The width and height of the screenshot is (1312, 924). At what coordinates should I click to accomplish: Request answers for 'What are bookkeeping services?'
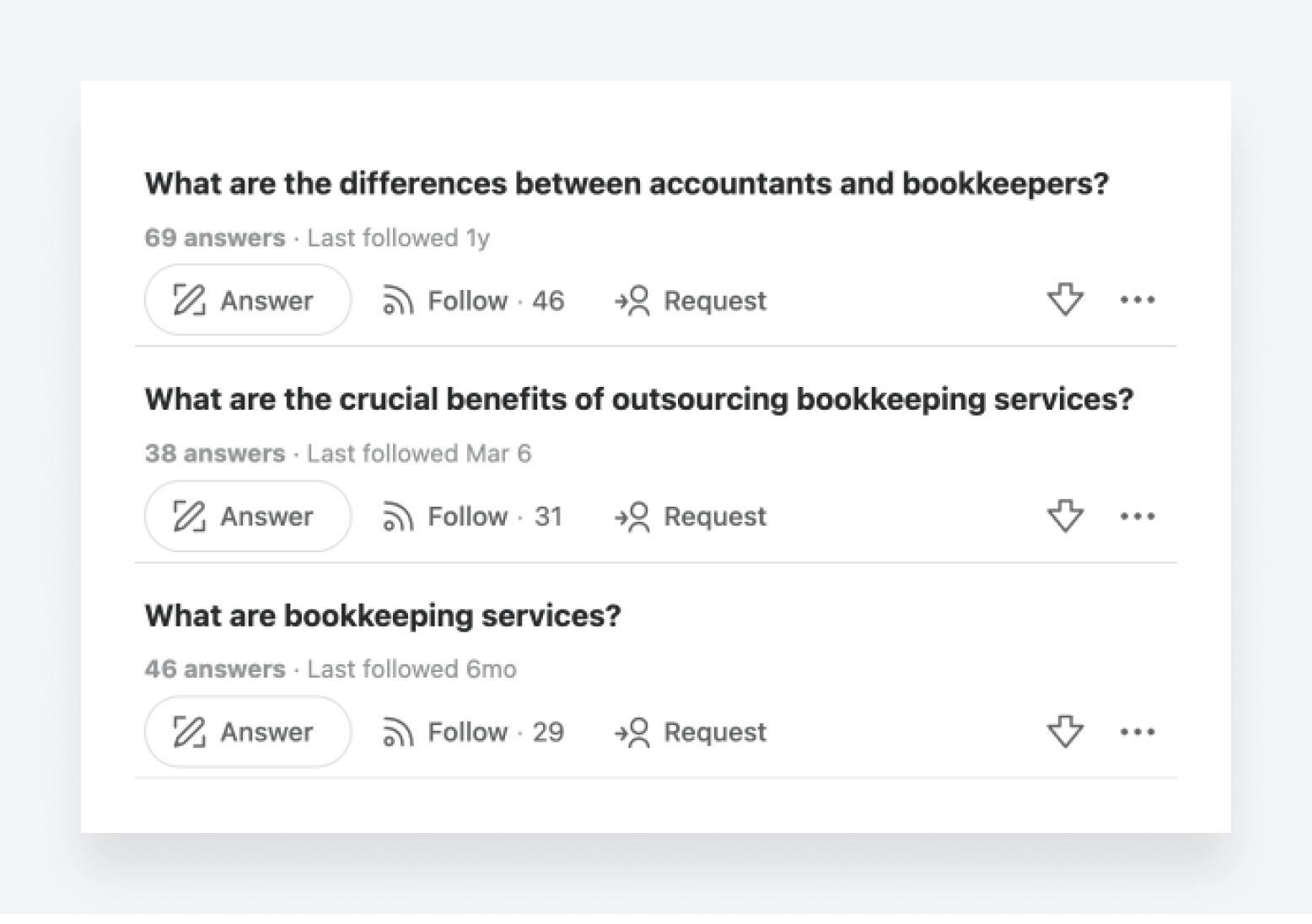[691, 732]
